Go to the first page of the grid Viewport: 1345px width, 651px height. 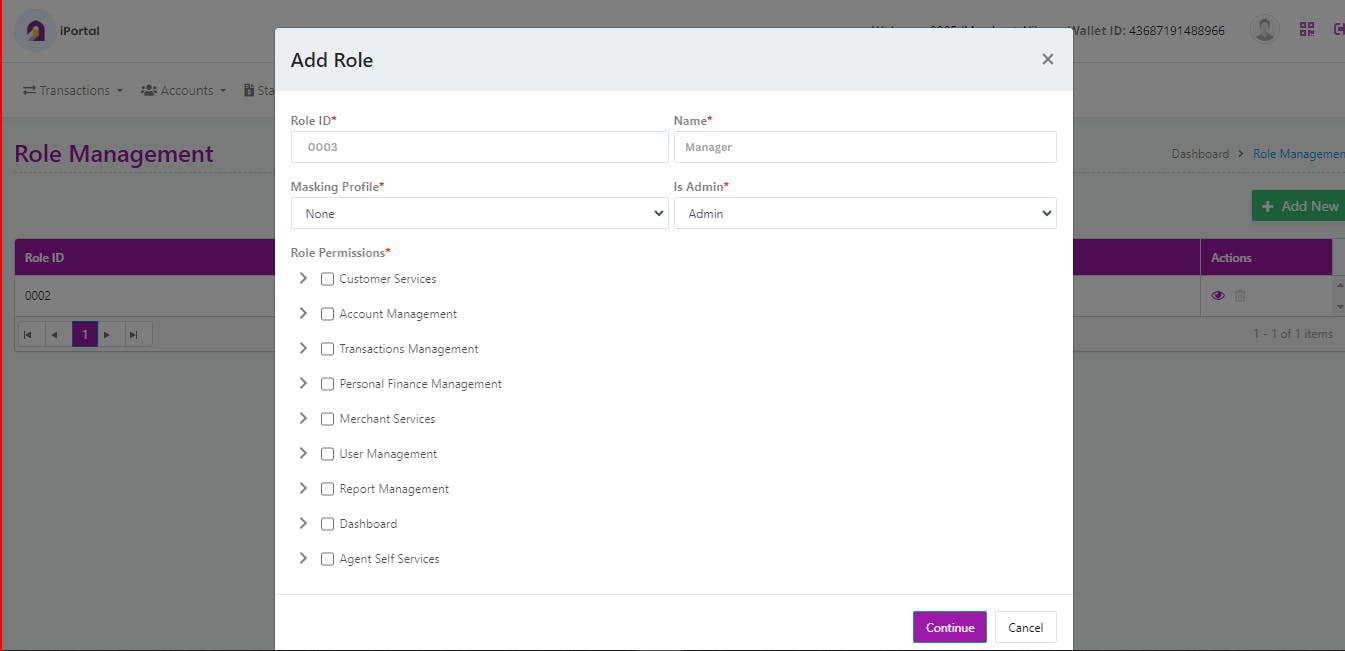pyautogui.click(x=28, y=334)
